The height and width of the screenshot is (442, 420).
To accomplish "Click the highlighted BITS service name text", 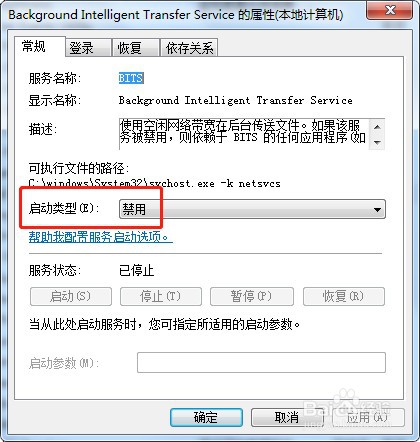I will pyautogui.click(x=131, y=78).
